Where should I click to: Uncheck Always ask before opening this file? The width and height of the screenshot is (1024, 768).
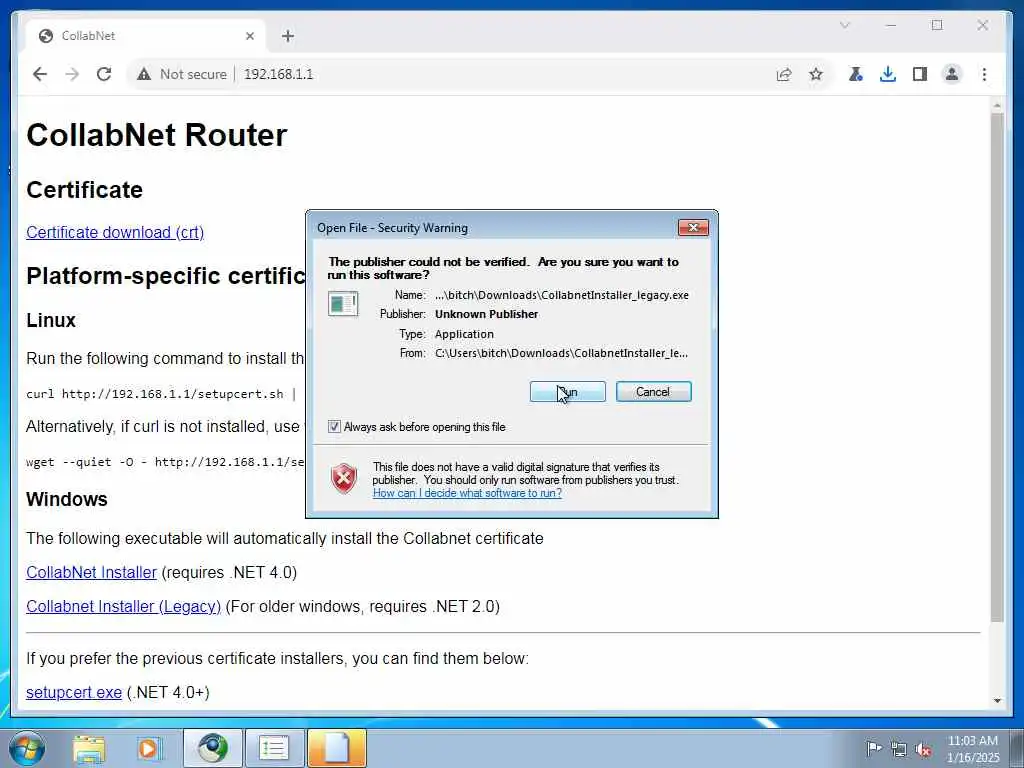334,426
